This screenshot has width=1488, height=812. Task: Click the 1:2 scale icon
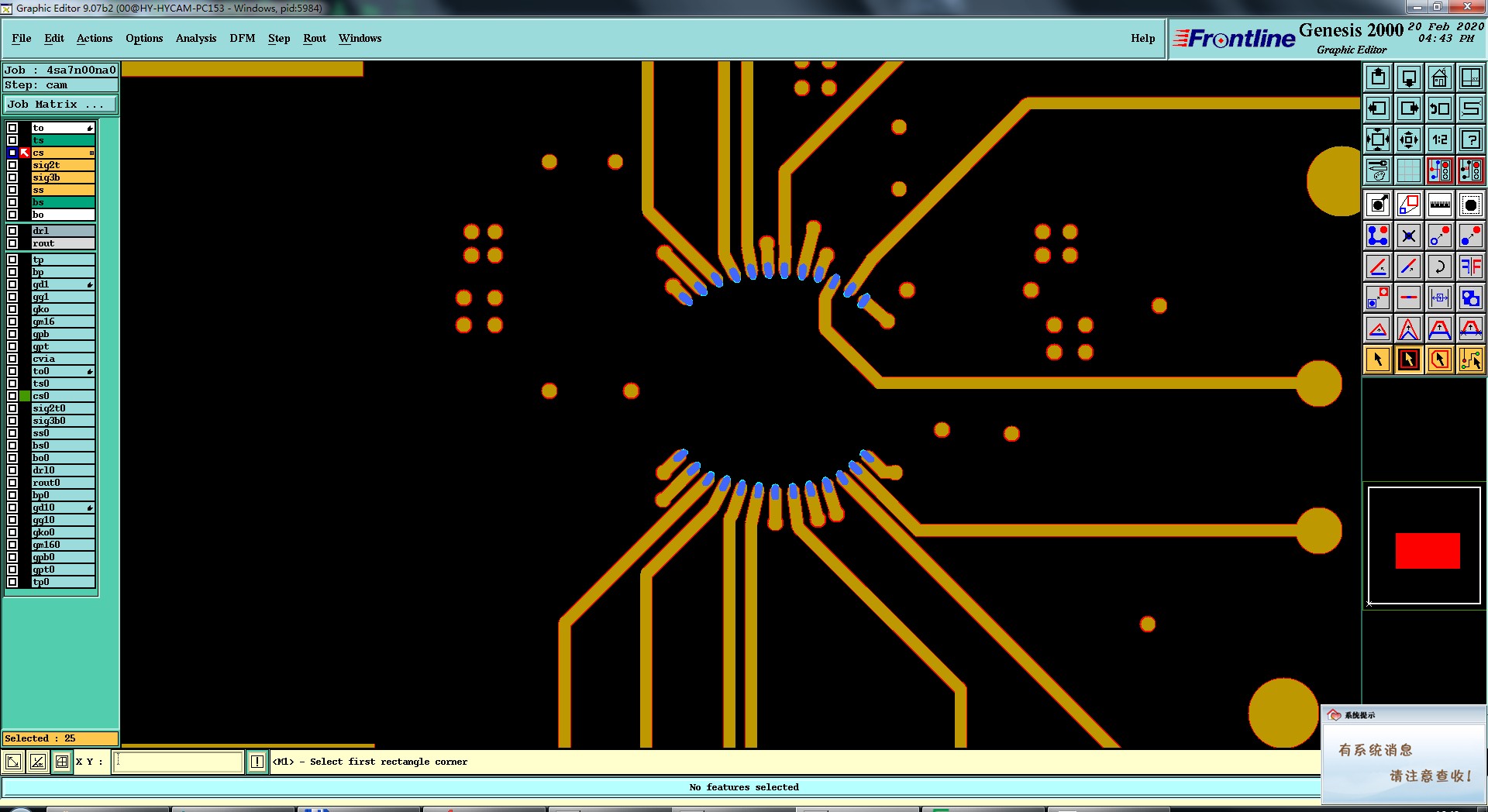[1440, 139]
